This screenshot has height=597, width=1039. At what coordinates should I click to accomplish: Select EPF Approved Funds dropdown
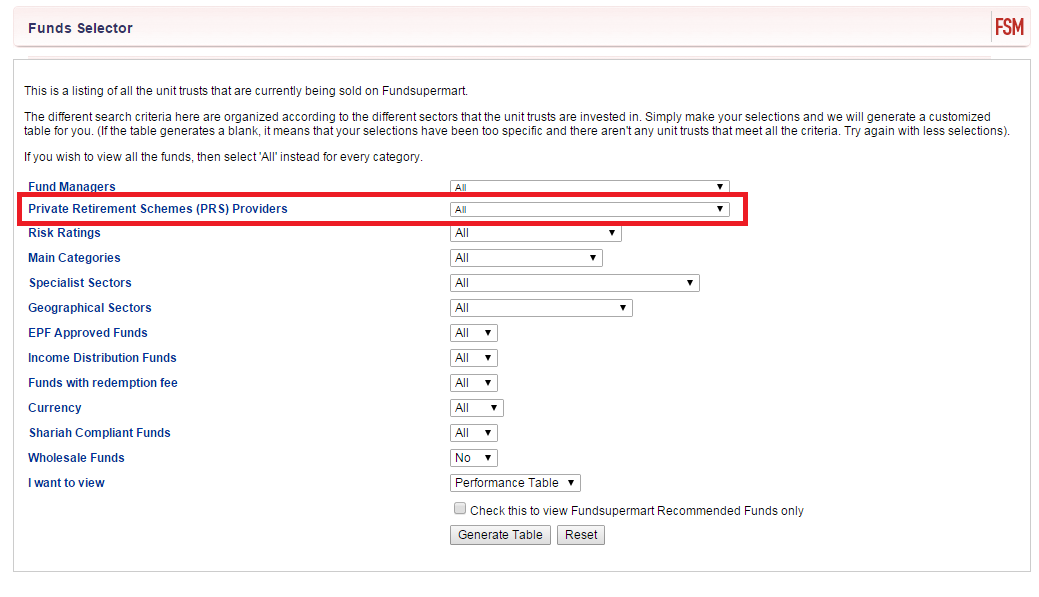click(474, 333)
